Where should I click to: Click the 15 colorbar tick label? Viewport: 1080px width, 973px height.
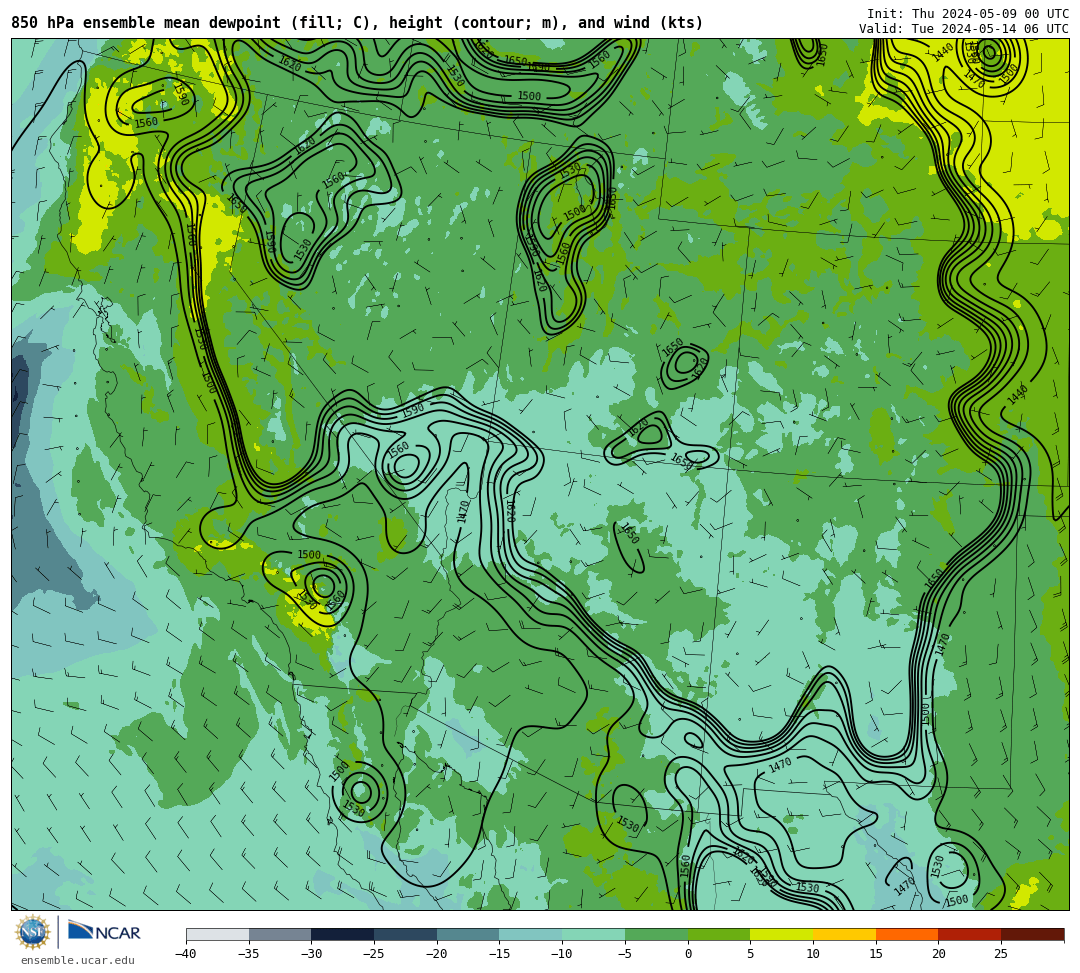(876, 954)
